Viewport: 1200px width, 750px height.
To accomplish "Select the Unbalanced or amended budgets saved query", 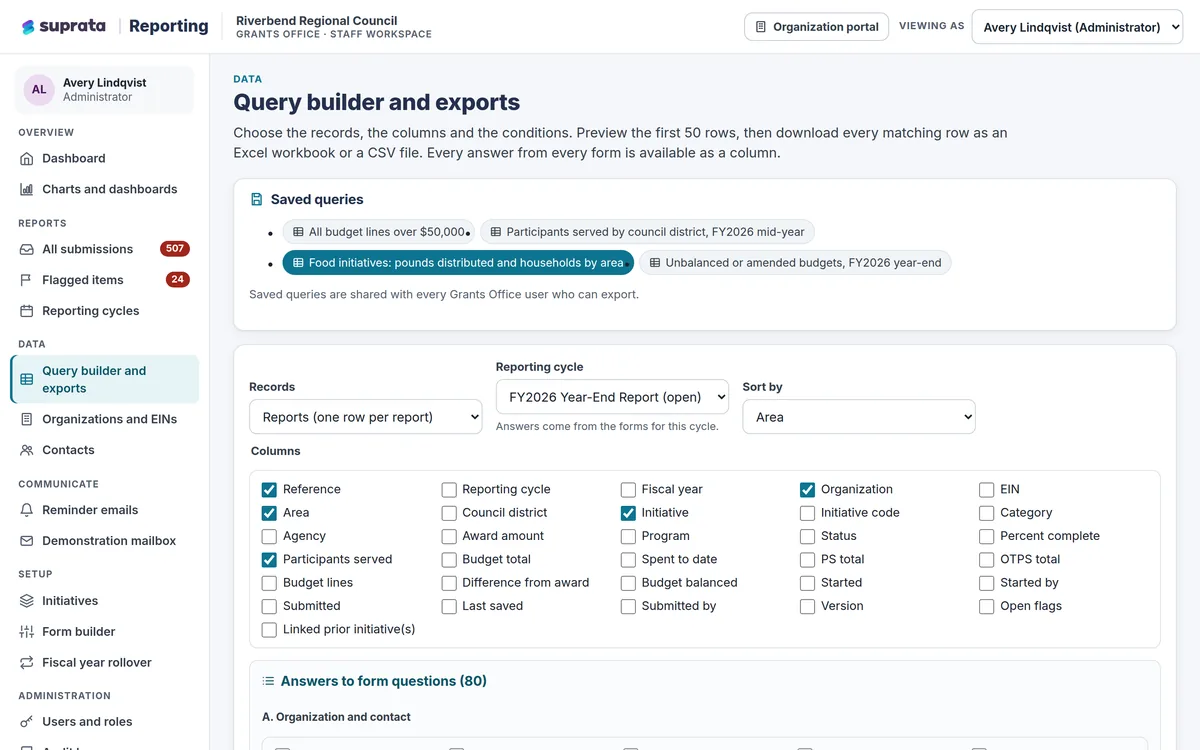I will (x=795, y=263).
